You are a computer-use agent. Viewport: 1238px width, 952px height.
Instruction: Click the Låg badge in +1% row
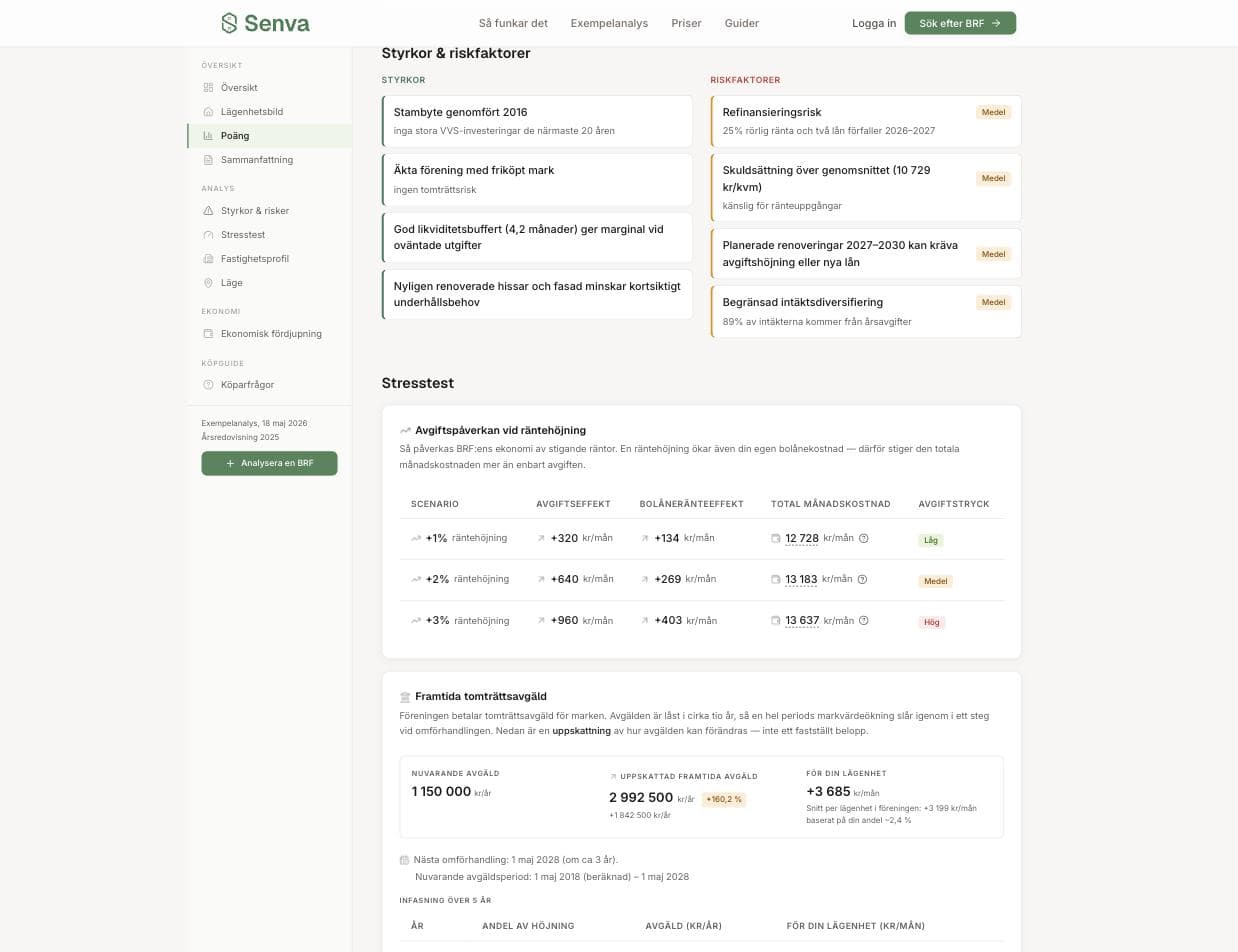pos(931,540)
